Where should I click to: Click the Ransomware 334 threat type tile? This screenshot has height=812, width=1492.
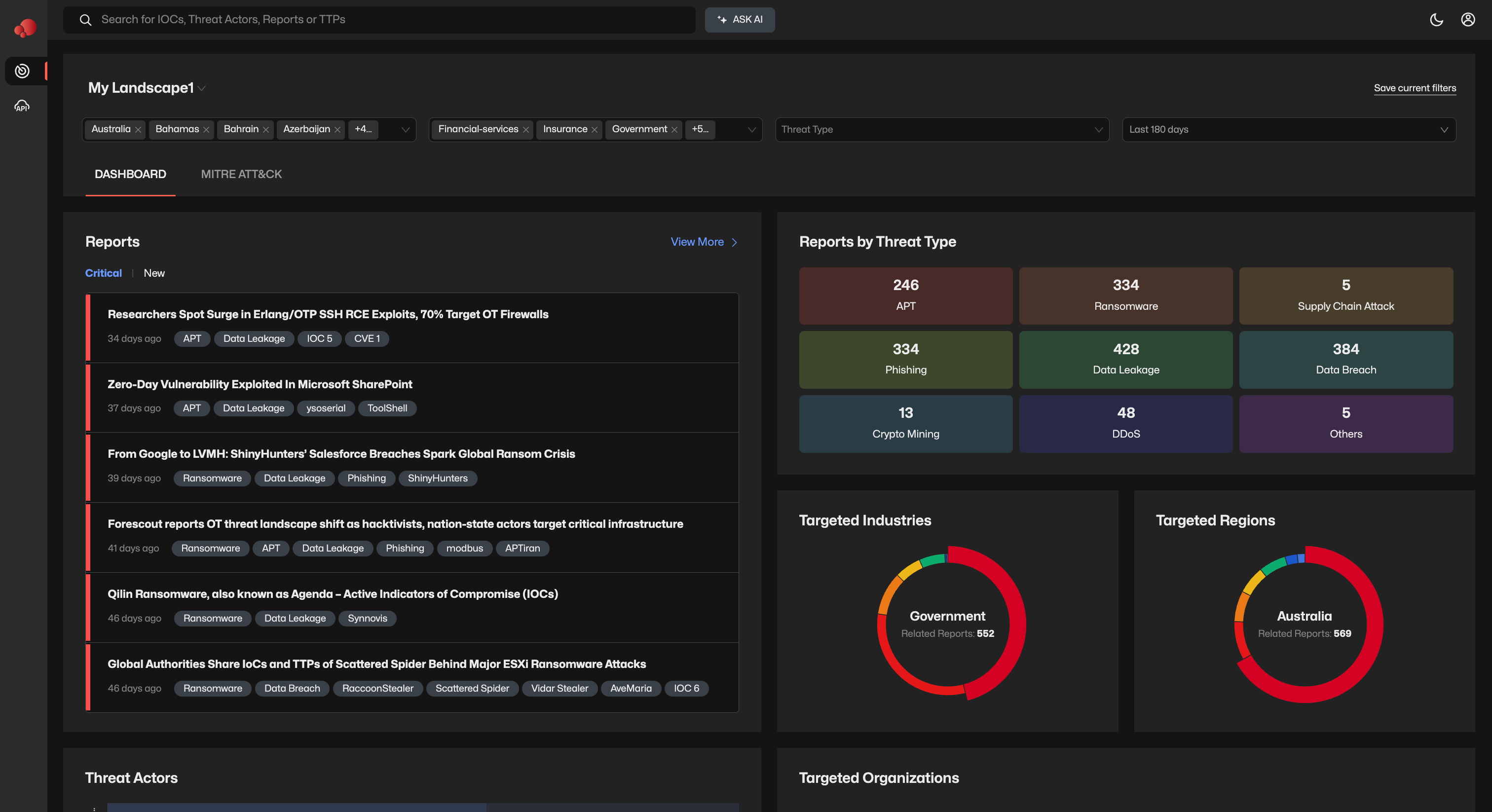click(x=1125, y=295)
